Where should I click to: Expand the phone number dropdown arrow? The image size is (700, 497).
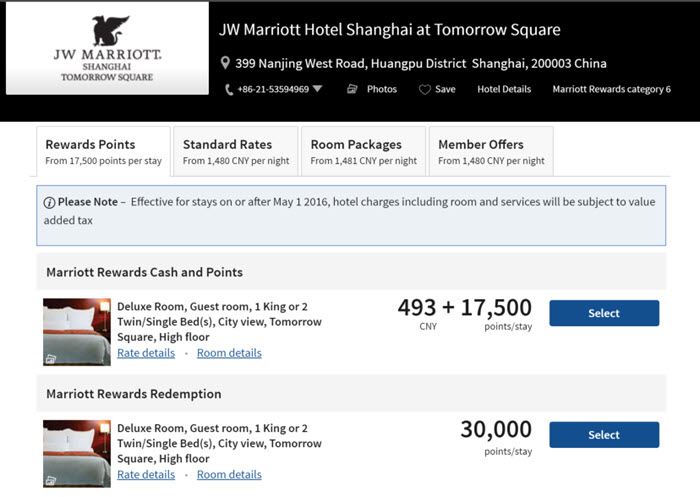(317, 88)
